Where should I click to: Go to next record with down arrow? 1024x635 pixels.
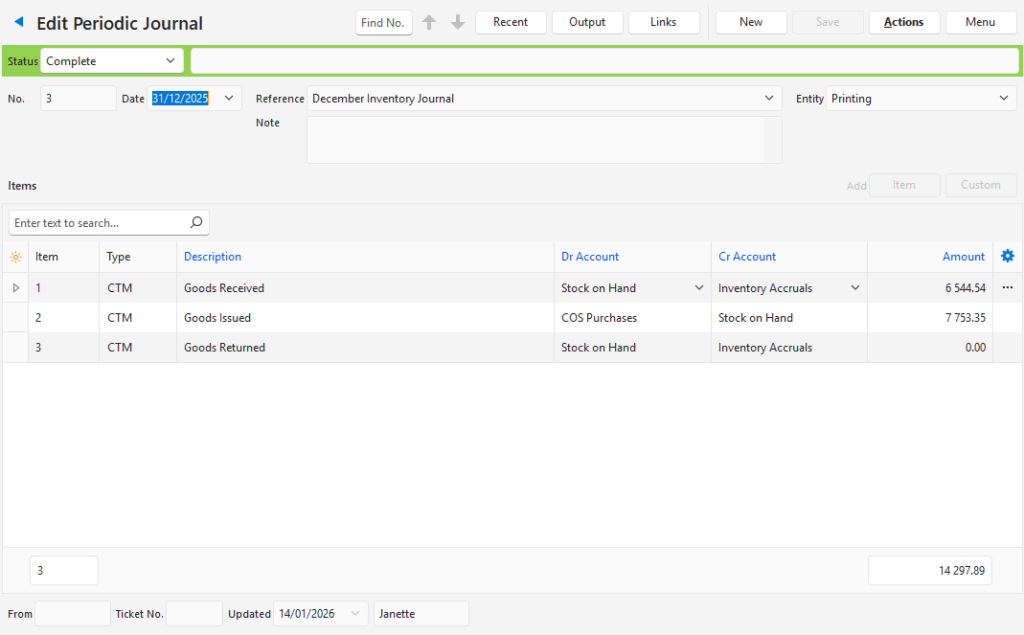coord(458,22)
